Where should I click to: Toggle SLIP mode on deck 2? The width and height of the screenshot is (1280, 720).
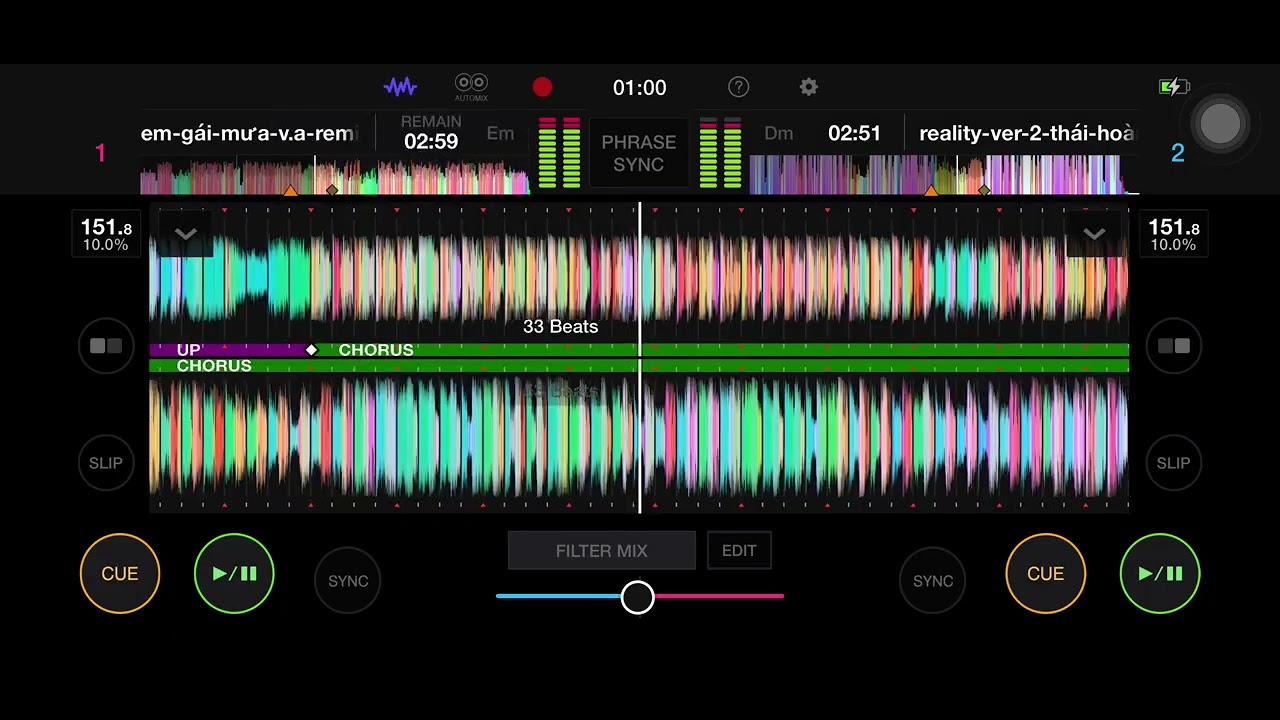[1174, 463]
